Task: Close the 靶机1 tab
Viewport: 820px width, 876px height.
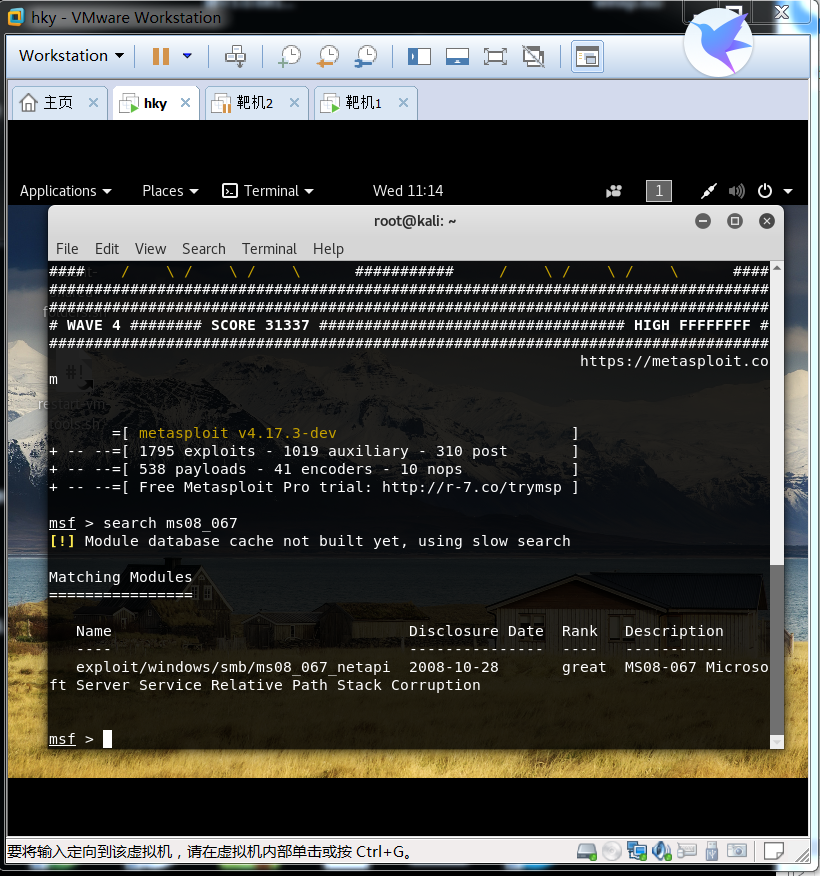Action: coord(403,103)
